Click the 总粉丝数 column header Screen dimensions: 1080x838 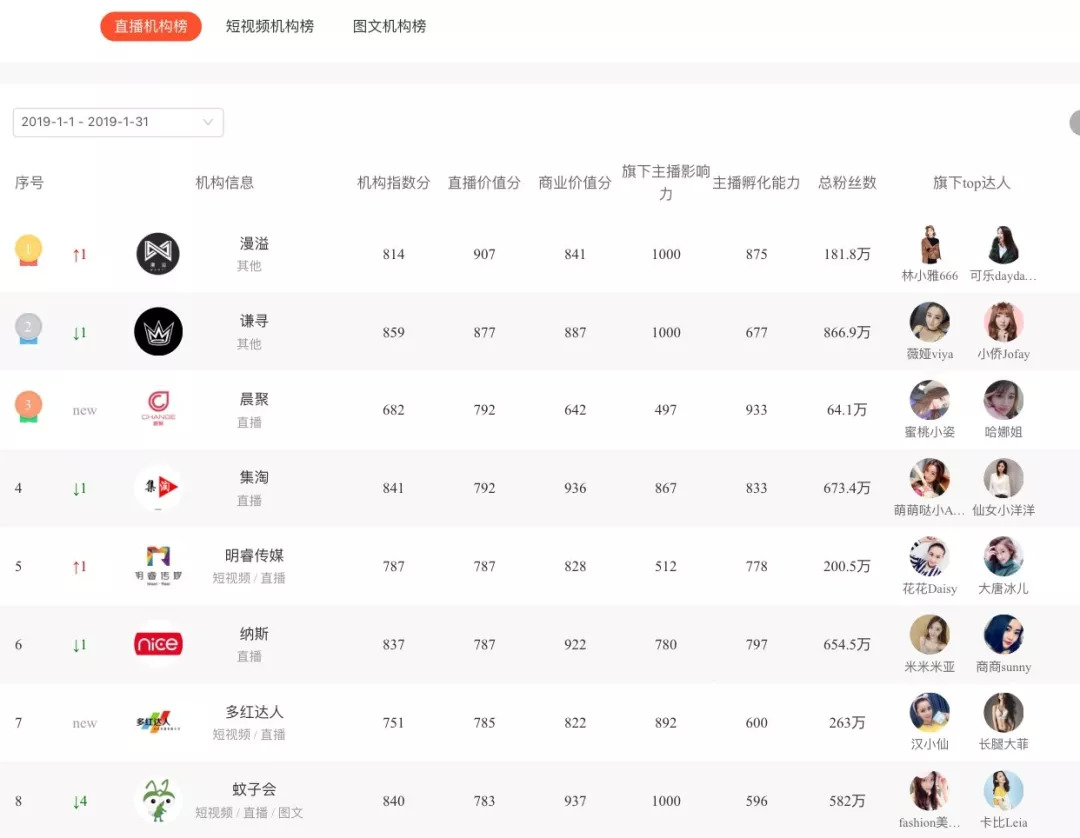tap(847, 183)
